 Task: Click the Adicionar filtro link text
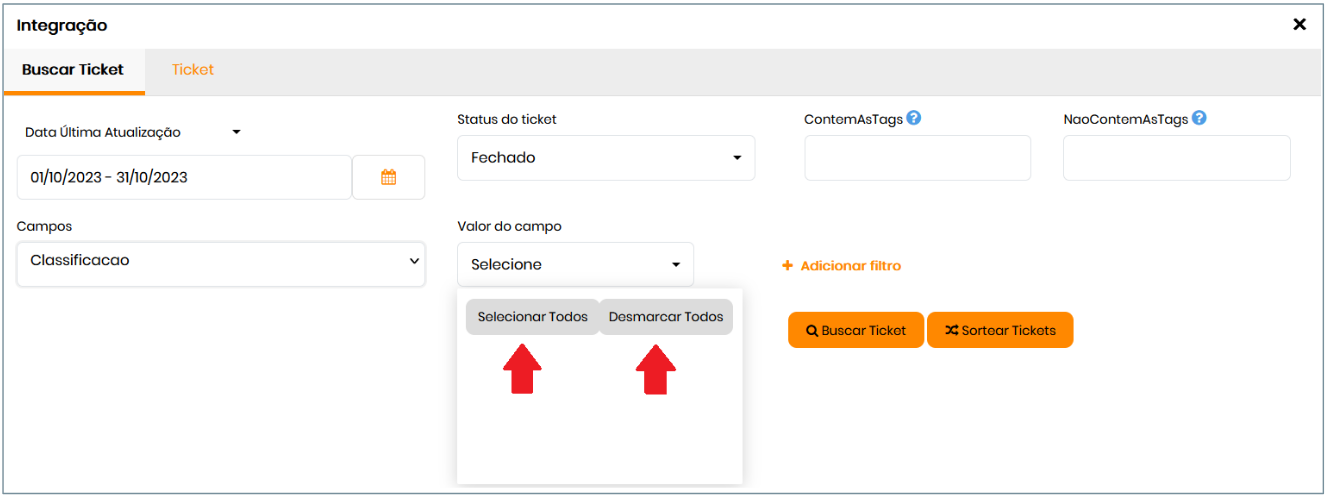tap(850, 266)
